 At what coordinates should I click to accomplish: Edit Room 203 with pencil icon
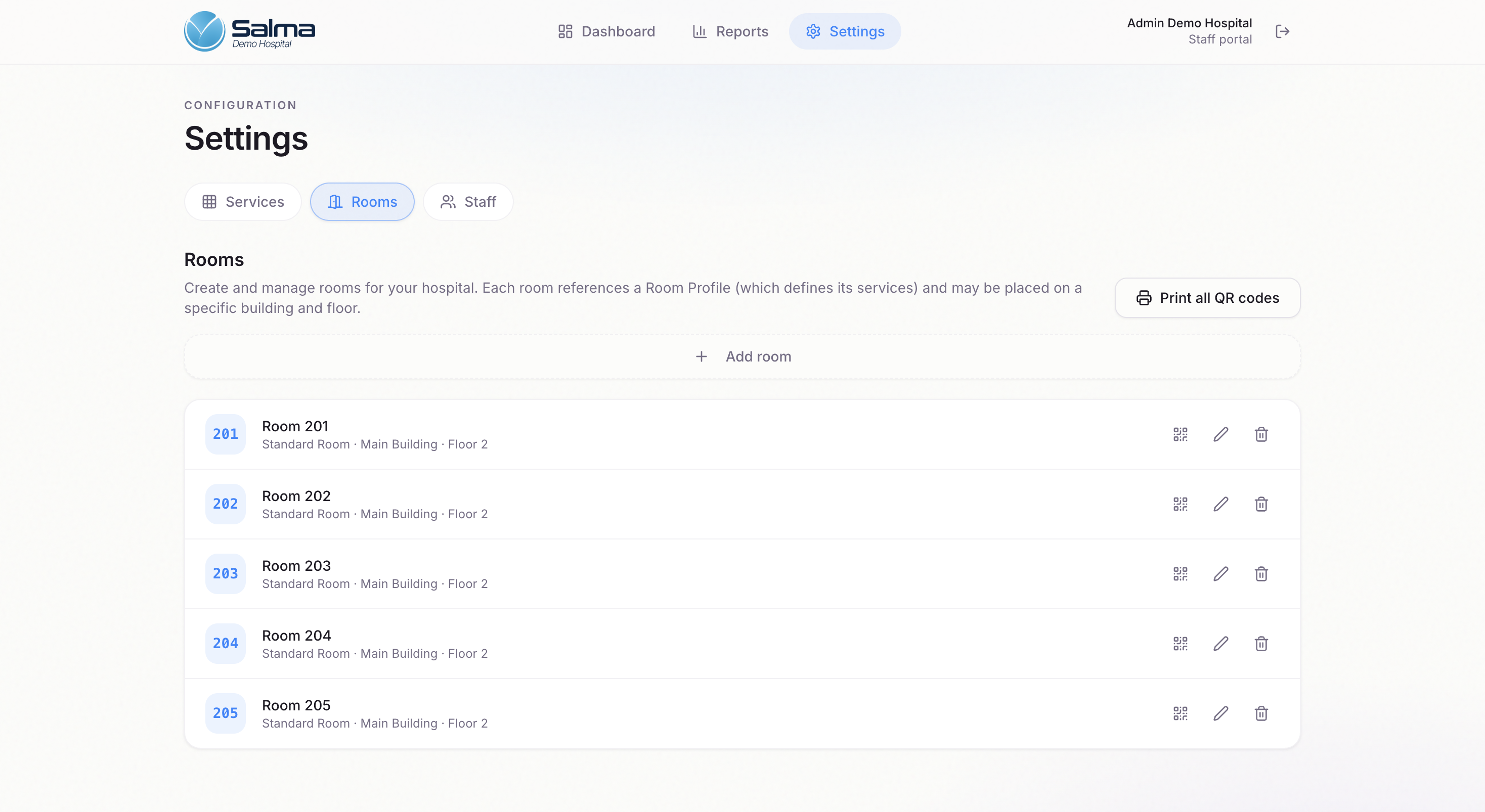(x=1220, y=573)
